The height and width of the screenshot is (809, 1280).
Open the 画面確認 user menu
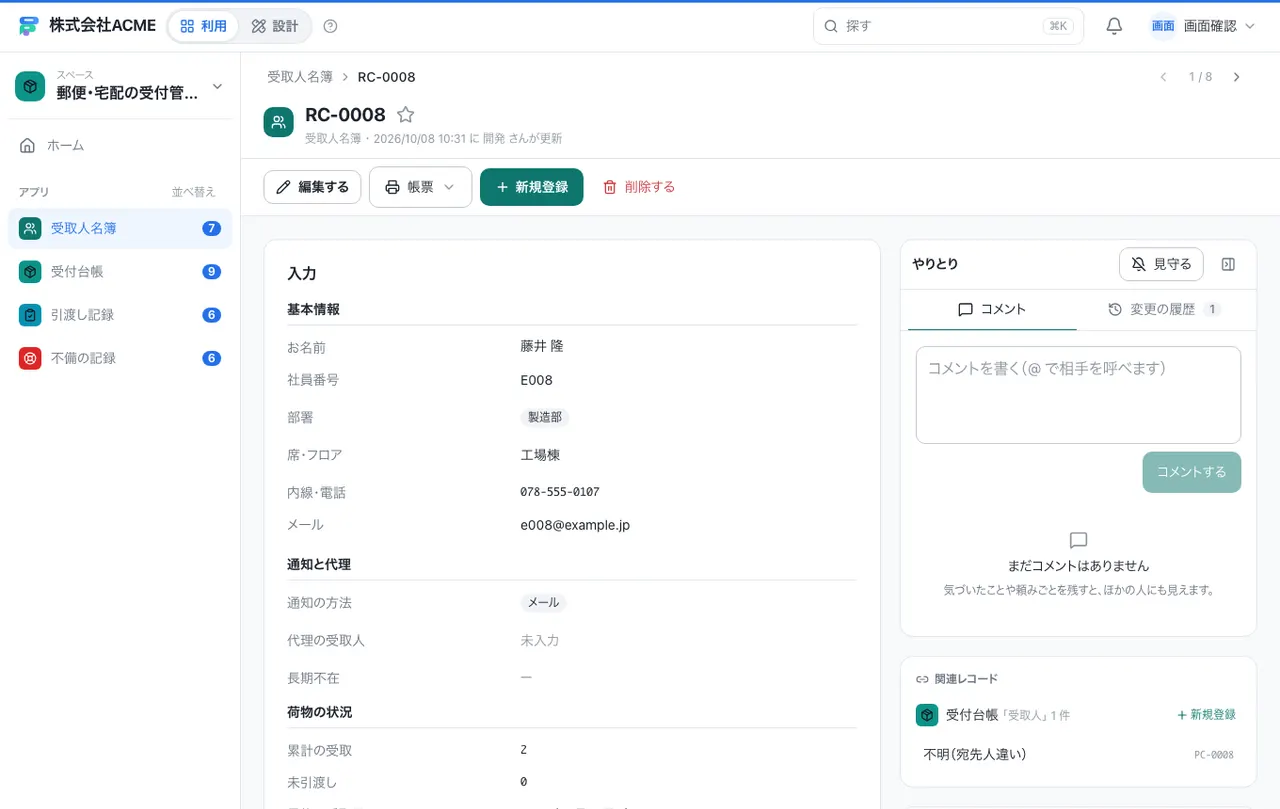click(x=1202, y=26)
